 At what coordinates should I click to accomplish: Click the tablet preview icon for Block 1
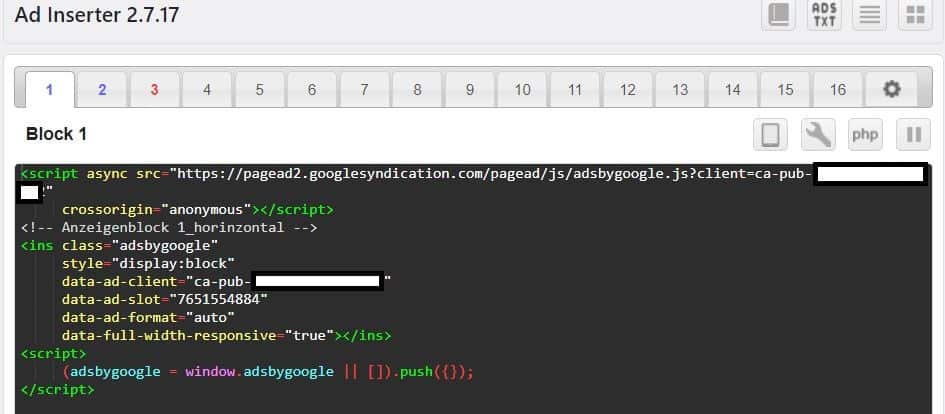tap(770, 134)
